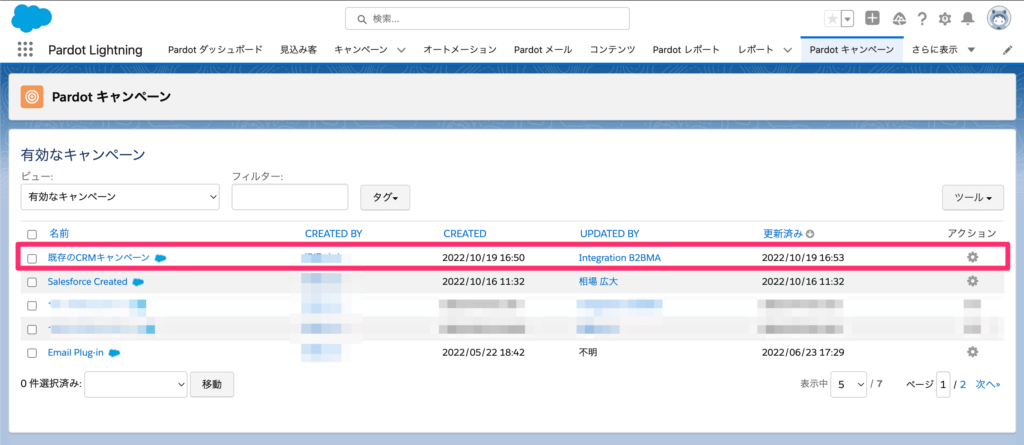Open the App Launcher grid icon

pos(25,50)
